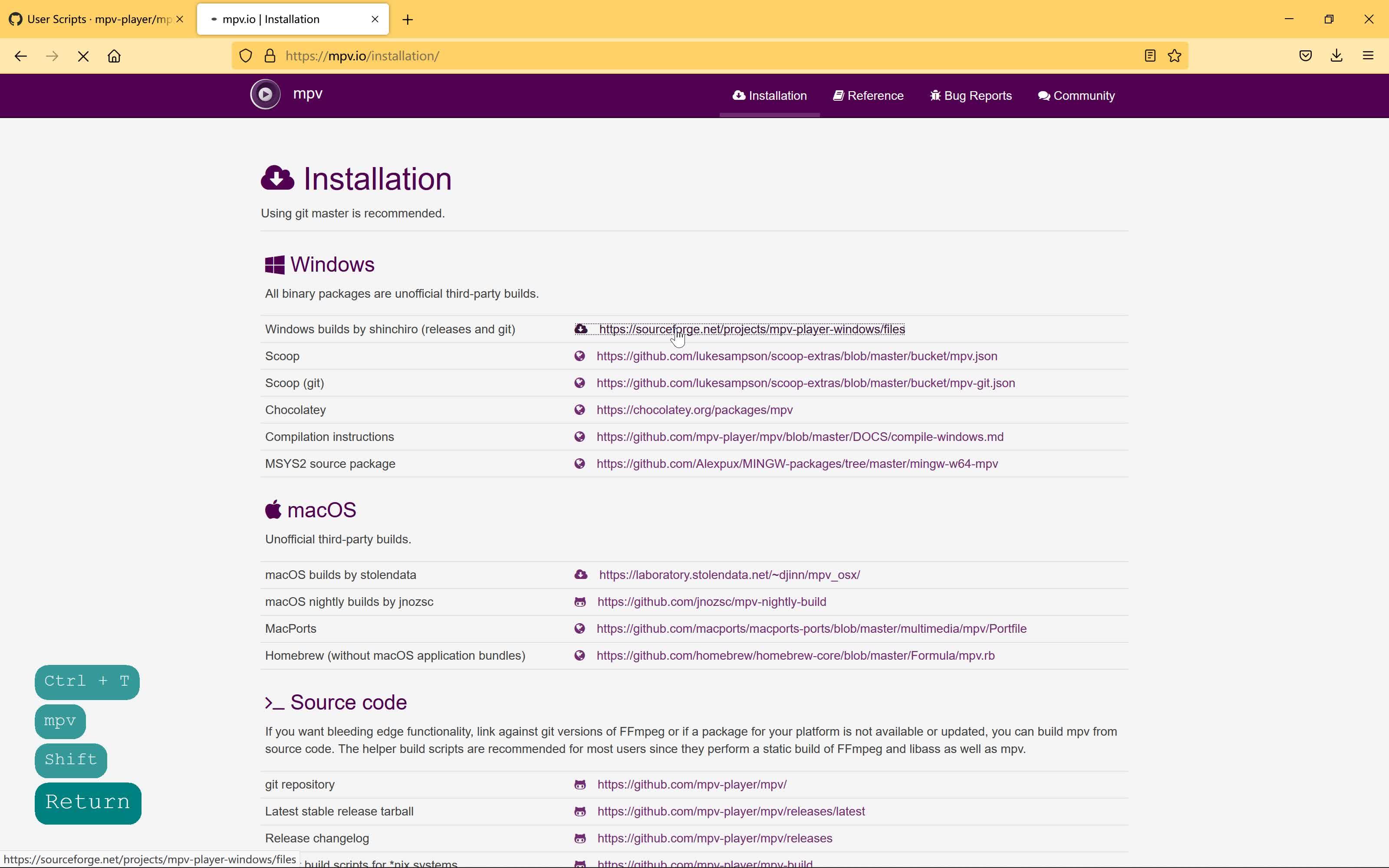1389x868 pixels.
Task: Go to the Firefox home page
Action: (x=114, y=56)
